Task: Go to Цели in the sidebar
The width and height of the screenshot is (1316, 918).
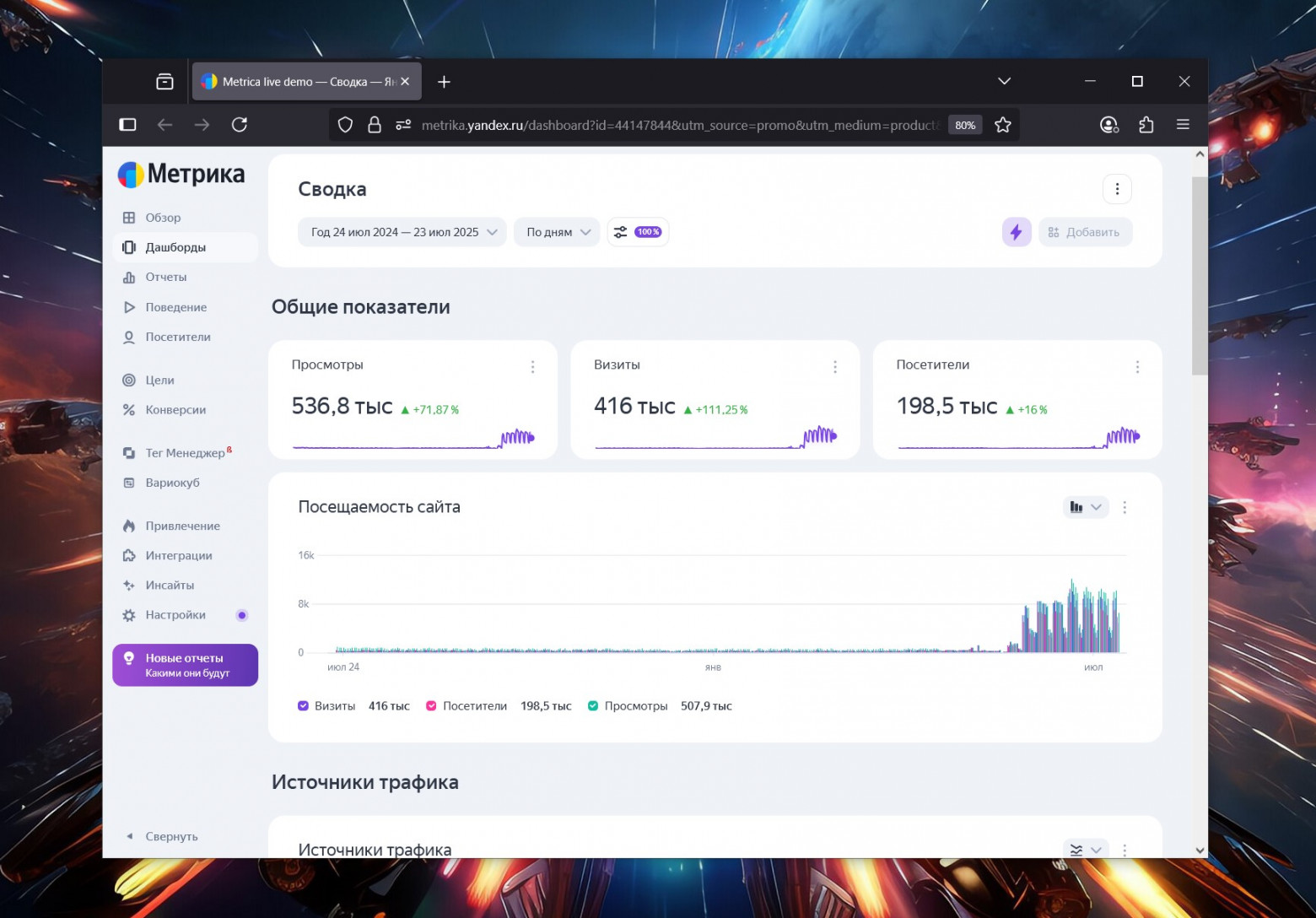Action: click(x=159, y=381)
